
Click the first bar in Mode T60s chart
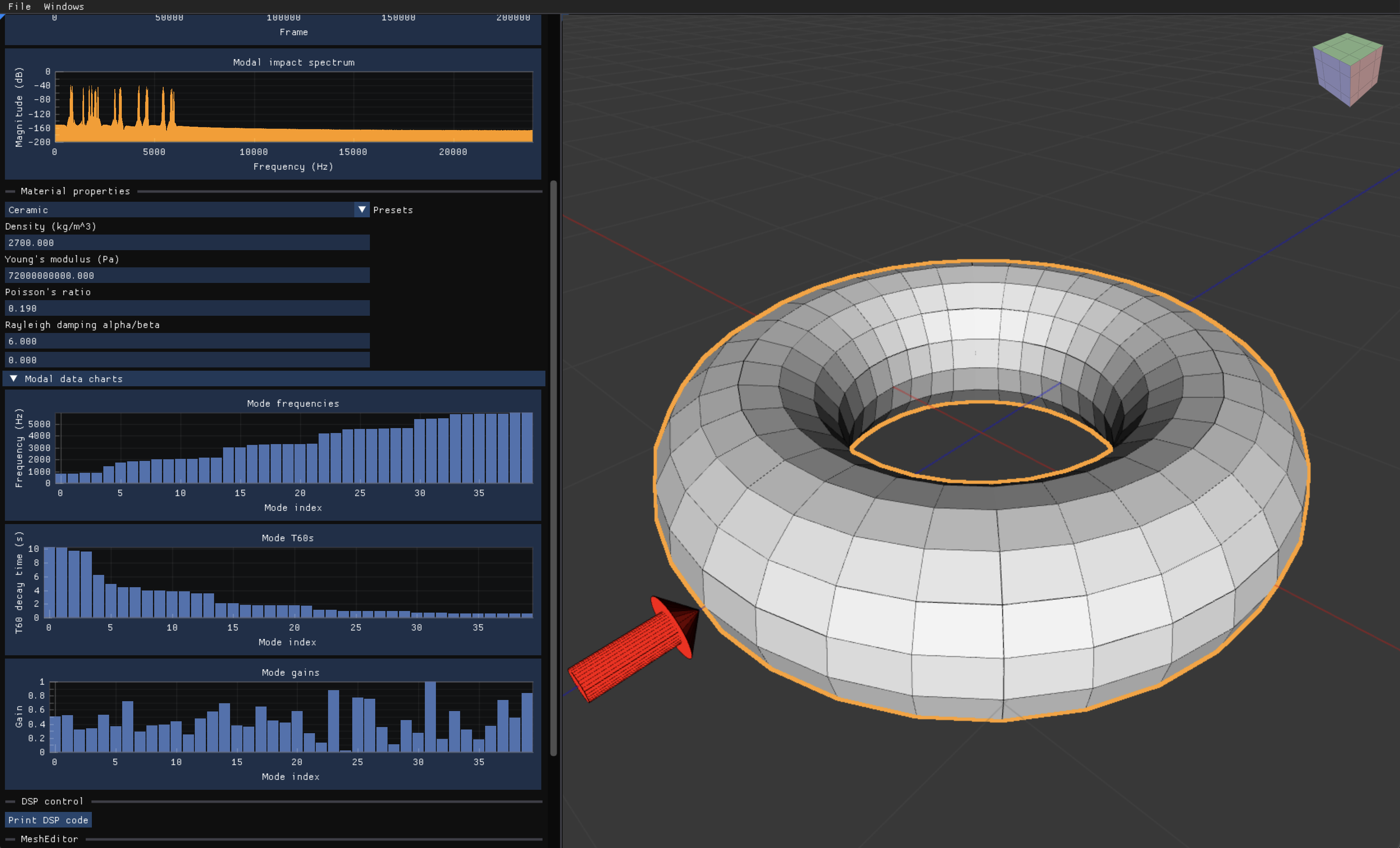tap(50, 582)
